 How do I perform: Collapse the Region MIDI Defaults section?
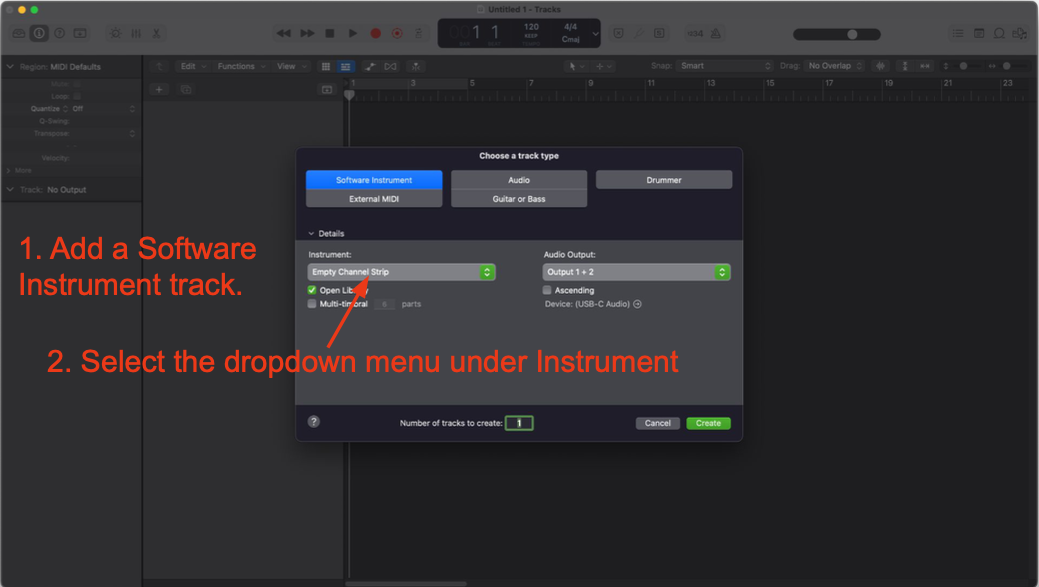tap(10, 67)
